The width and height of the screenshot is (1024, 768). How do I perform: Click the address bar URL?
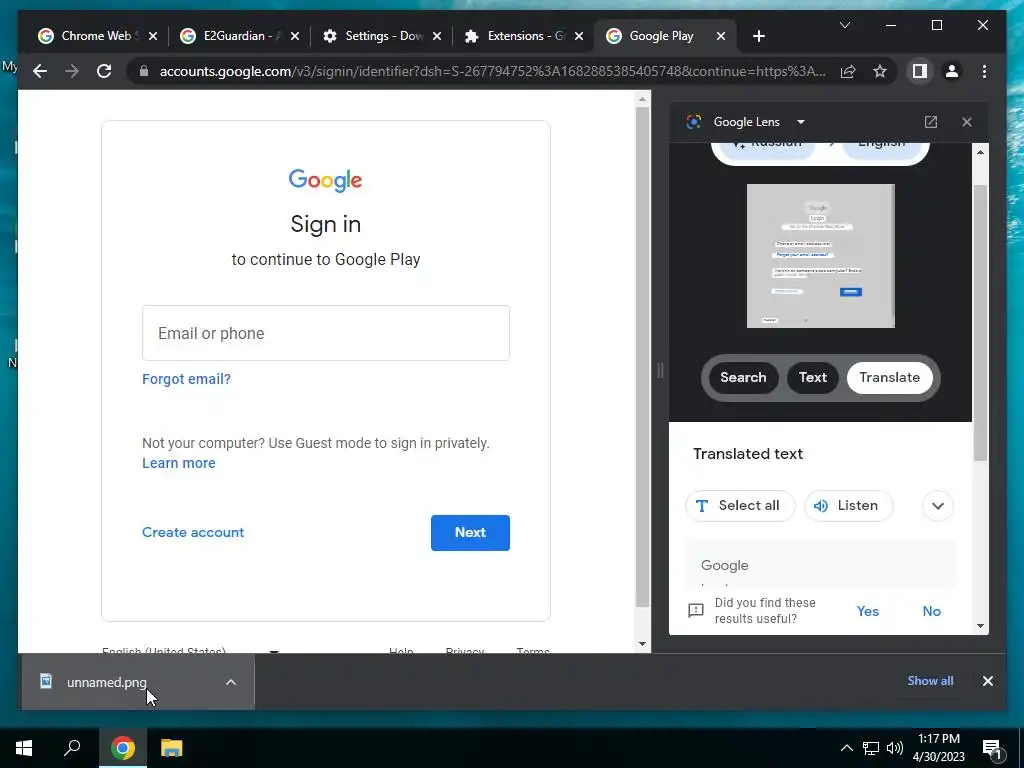pos(492,71)
